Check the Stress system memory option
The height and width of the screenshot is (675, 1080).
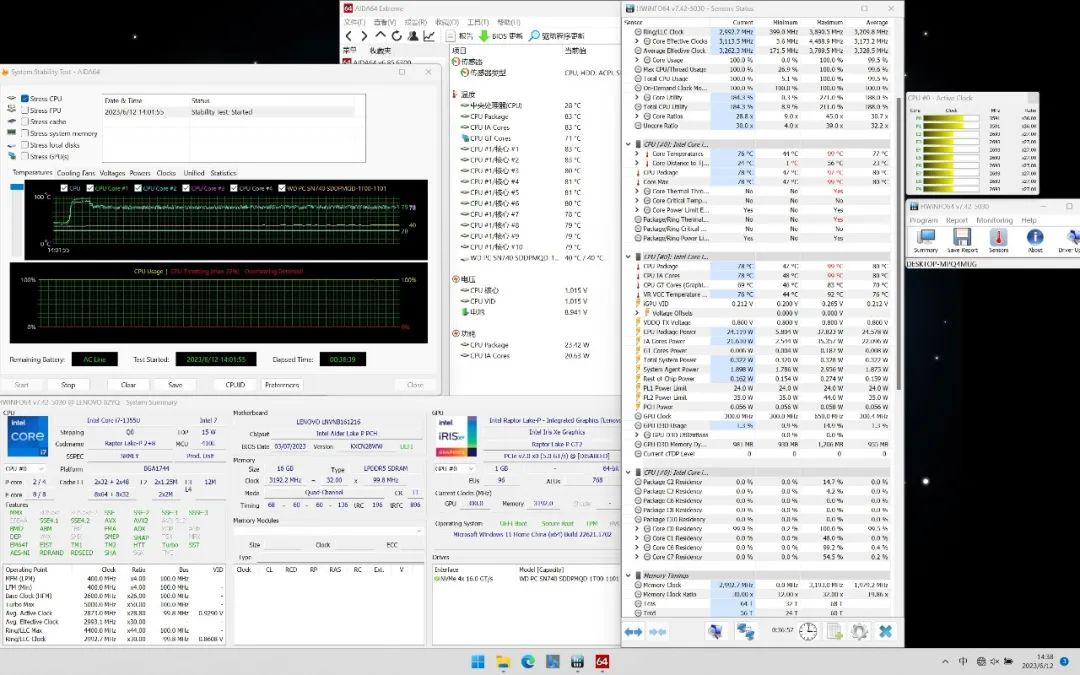(25, 133)
